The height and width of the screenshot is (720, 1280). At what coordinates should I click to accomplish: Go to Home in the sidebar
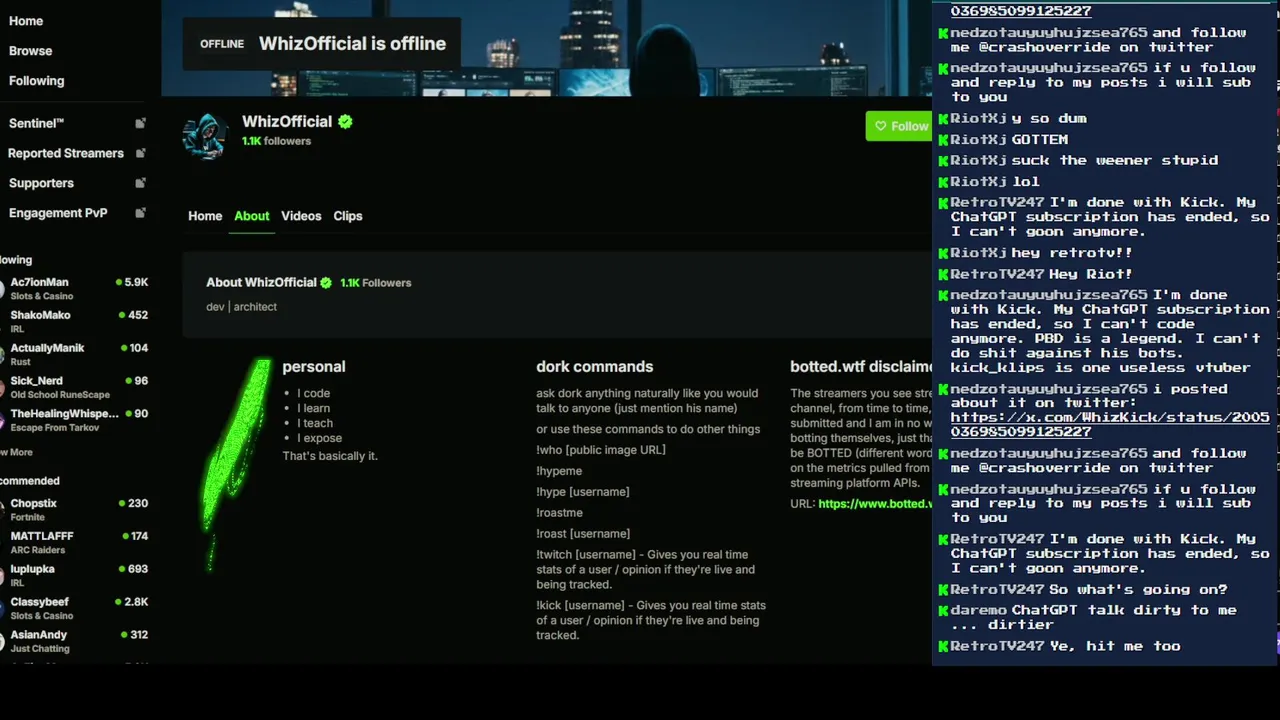click(x=26, y=21)
